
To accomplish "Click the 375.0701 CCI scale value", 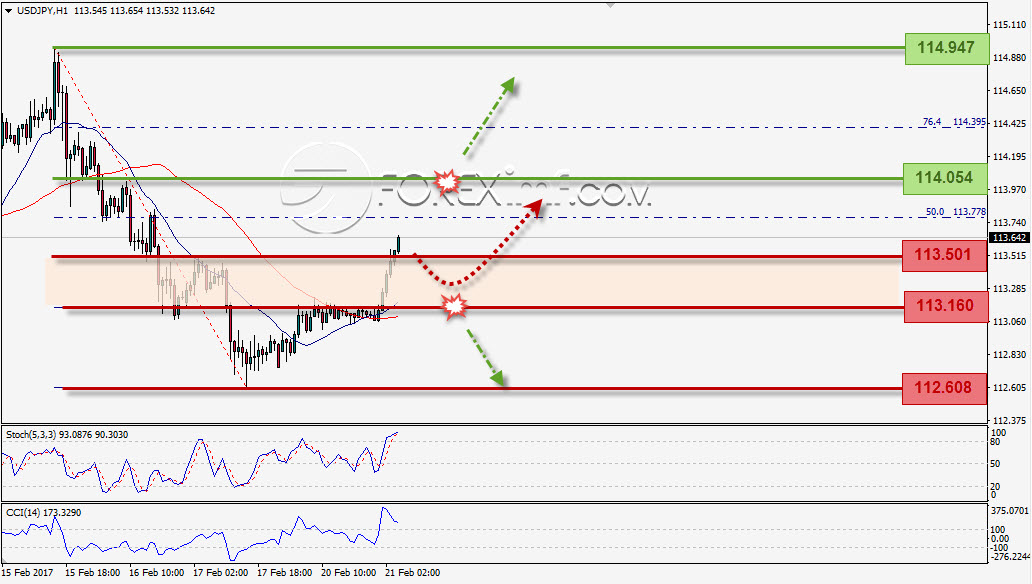I will (x=1010, y=511).
